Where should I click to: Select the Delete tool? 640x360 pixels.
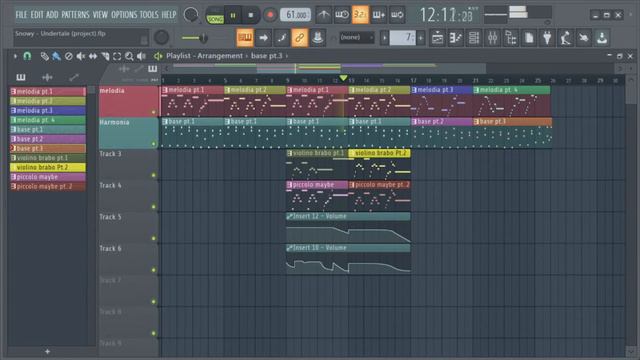point(69,56)
